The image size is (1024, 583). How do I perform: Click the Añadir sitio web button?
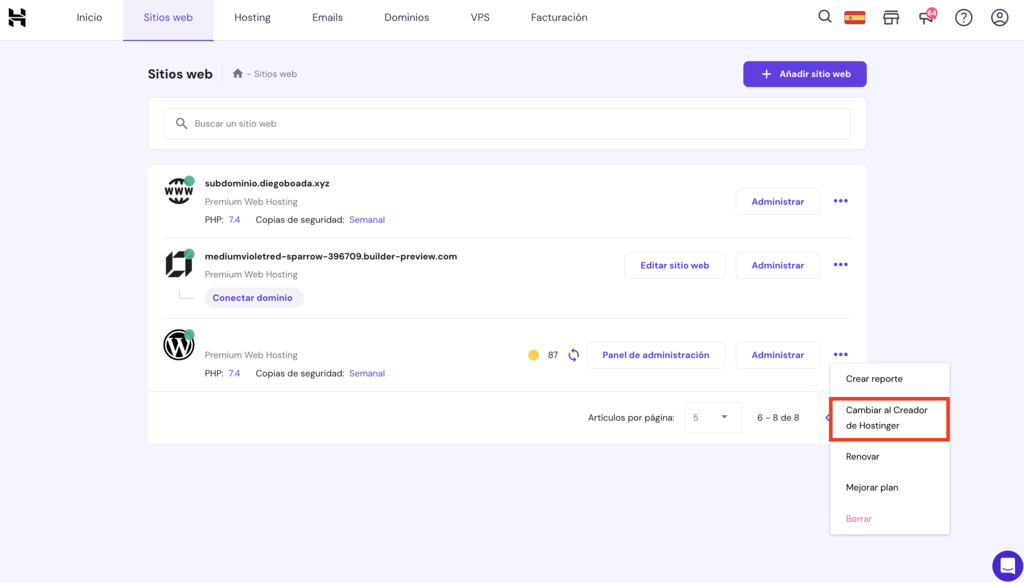click(x=804, y=73)
